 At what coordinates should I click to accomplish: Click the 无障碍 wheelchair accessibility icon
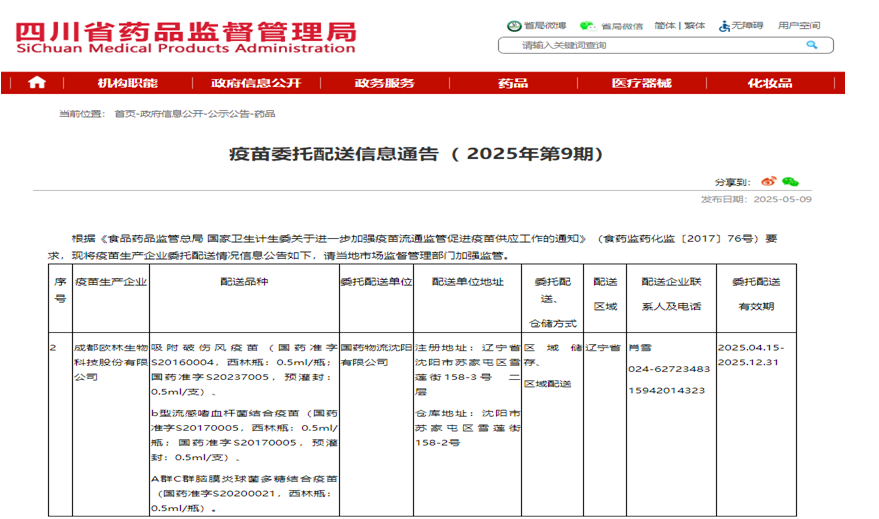[x=724, y=25]
